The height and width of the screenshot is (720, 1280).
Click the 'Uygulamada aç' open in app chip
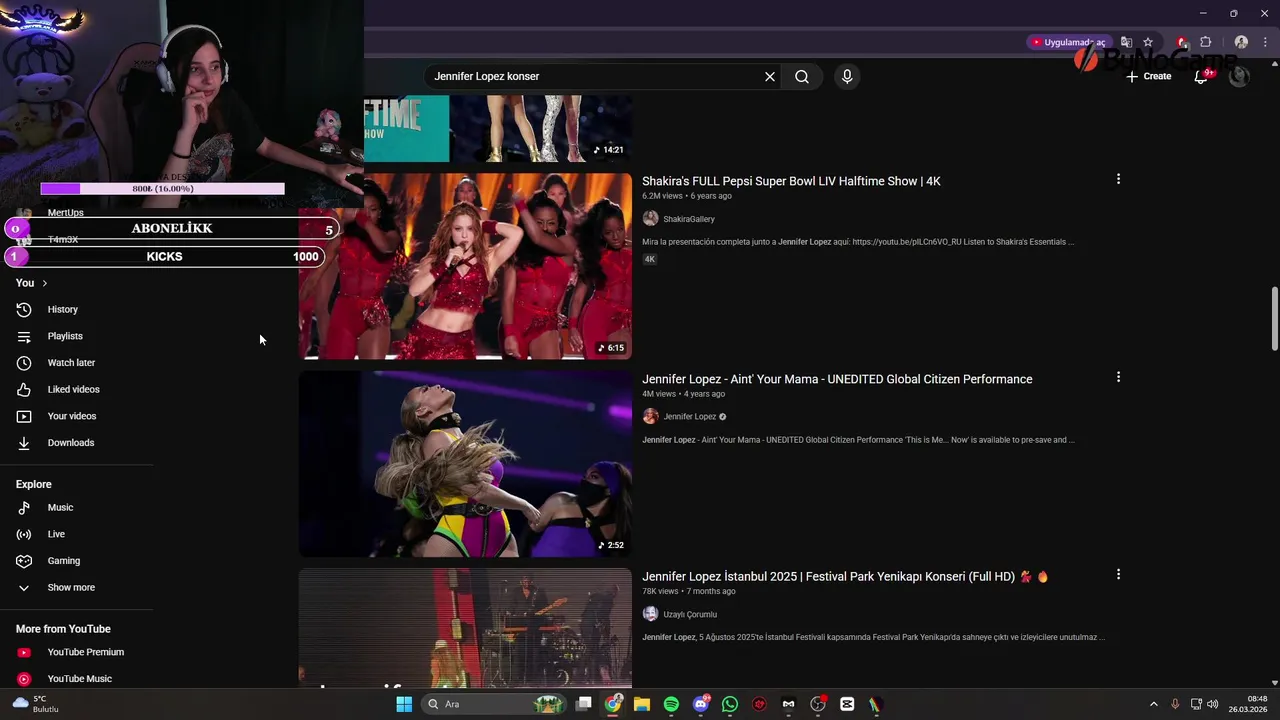pos(1069,42)
